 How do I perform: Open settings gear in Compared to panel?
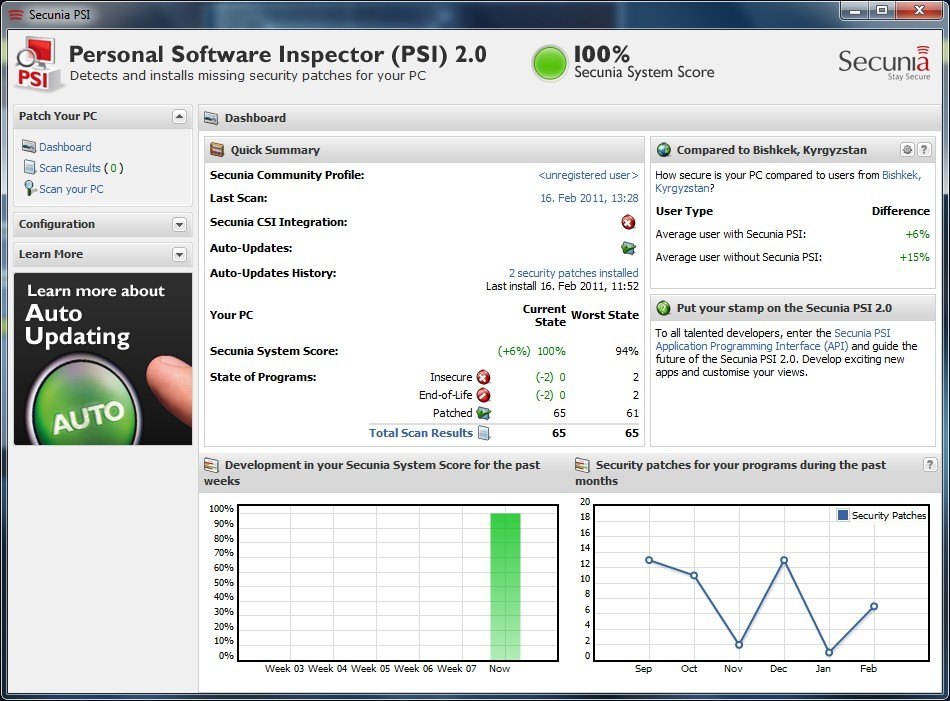pos(907,150)
